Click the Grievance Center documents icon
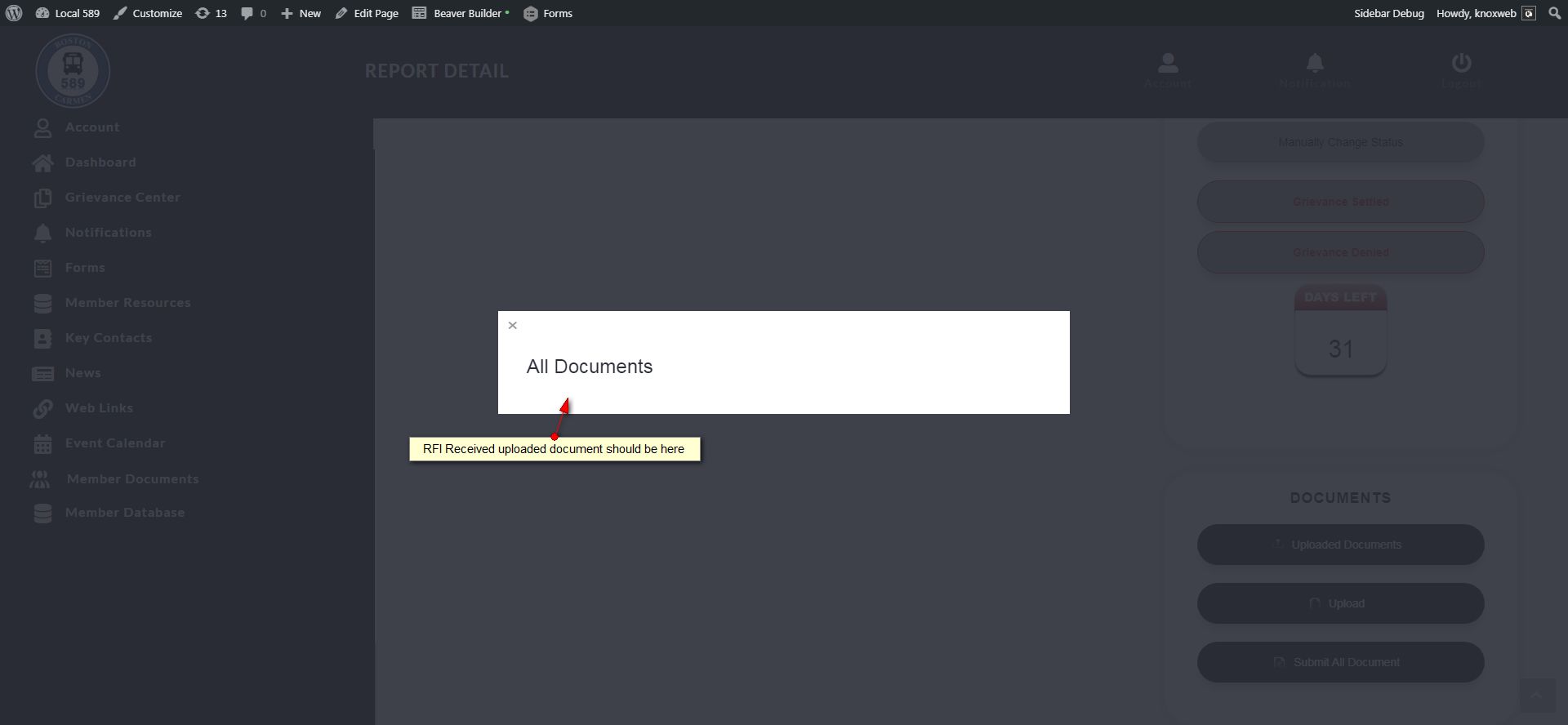The height and width of the screenshot is (725, 1568). tap(43, 198)
